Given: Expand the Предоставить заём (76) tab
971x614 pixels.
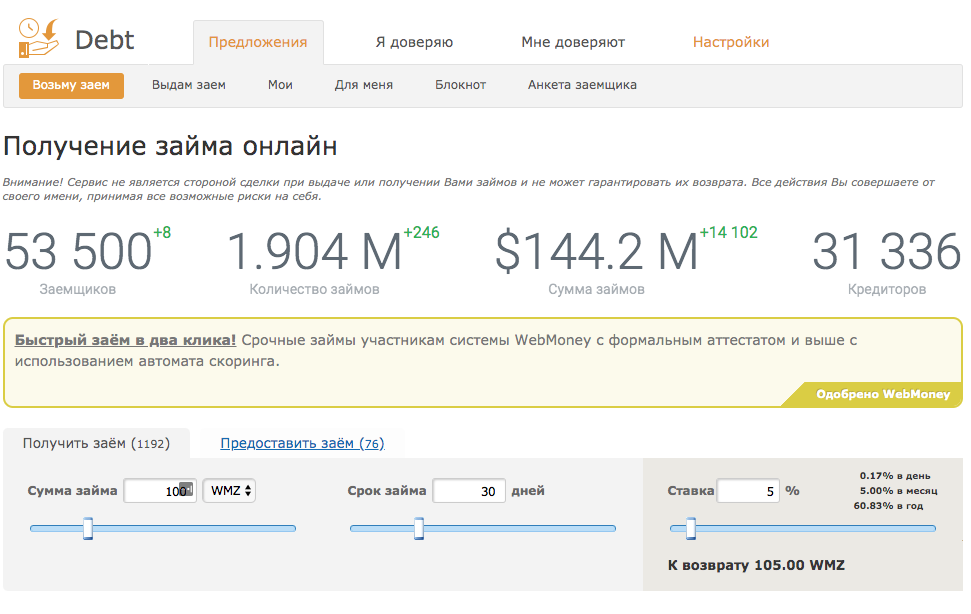Looking at the screenshot, I should click(x=301, y=443).
